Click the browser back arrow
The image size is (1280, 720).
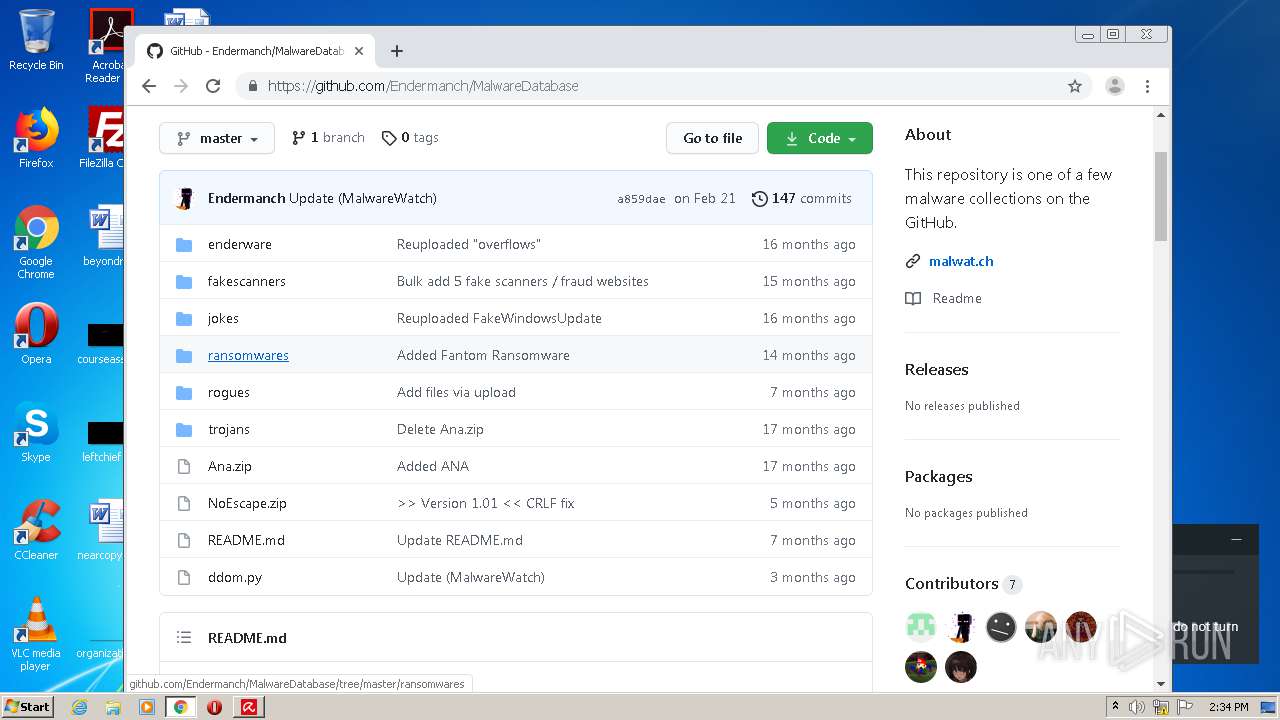point(149,86)
